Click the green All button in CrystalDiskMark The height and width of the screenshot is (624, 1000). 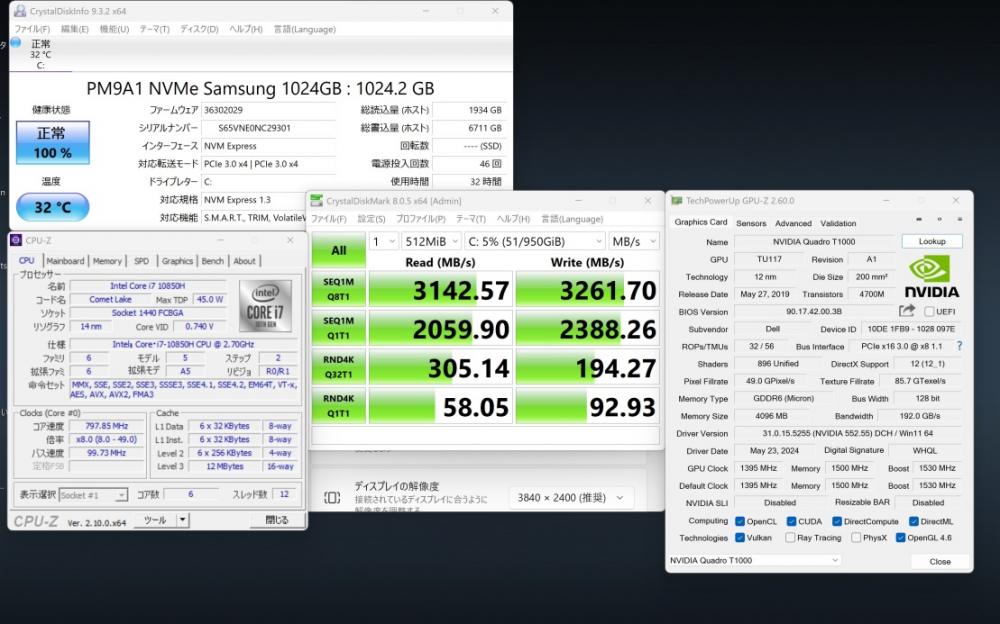click(339, 250)
